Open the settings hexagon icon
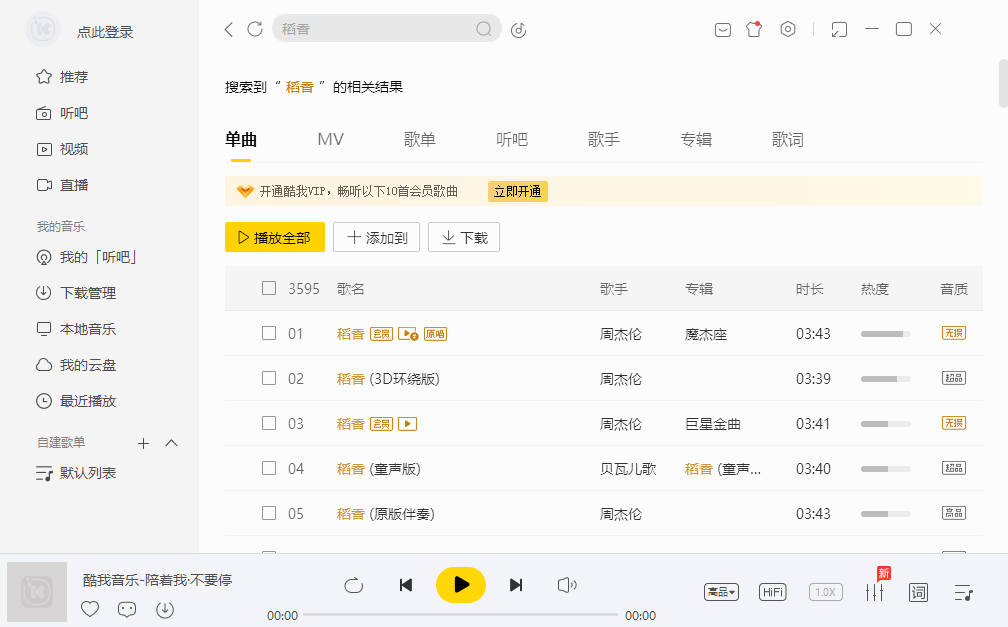Viewport: 1008px width, 627px height. pos(788,29)
